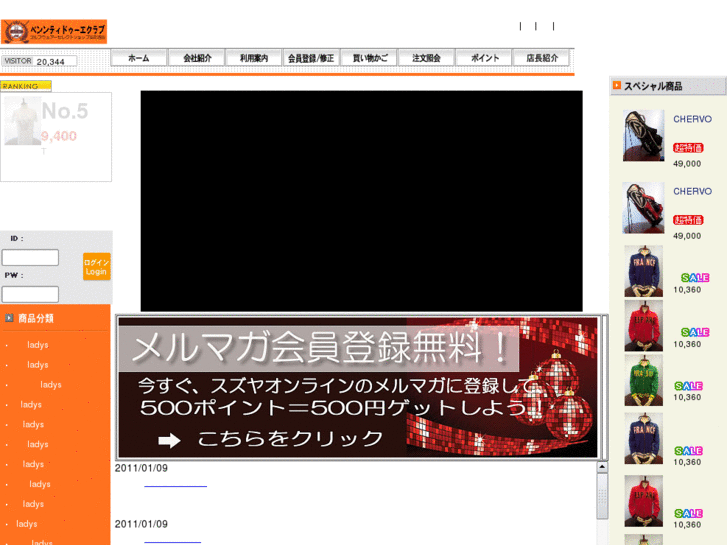Open the 会社紹介 menu tab
Screen dimensions: 727x545
click(197, 58)
